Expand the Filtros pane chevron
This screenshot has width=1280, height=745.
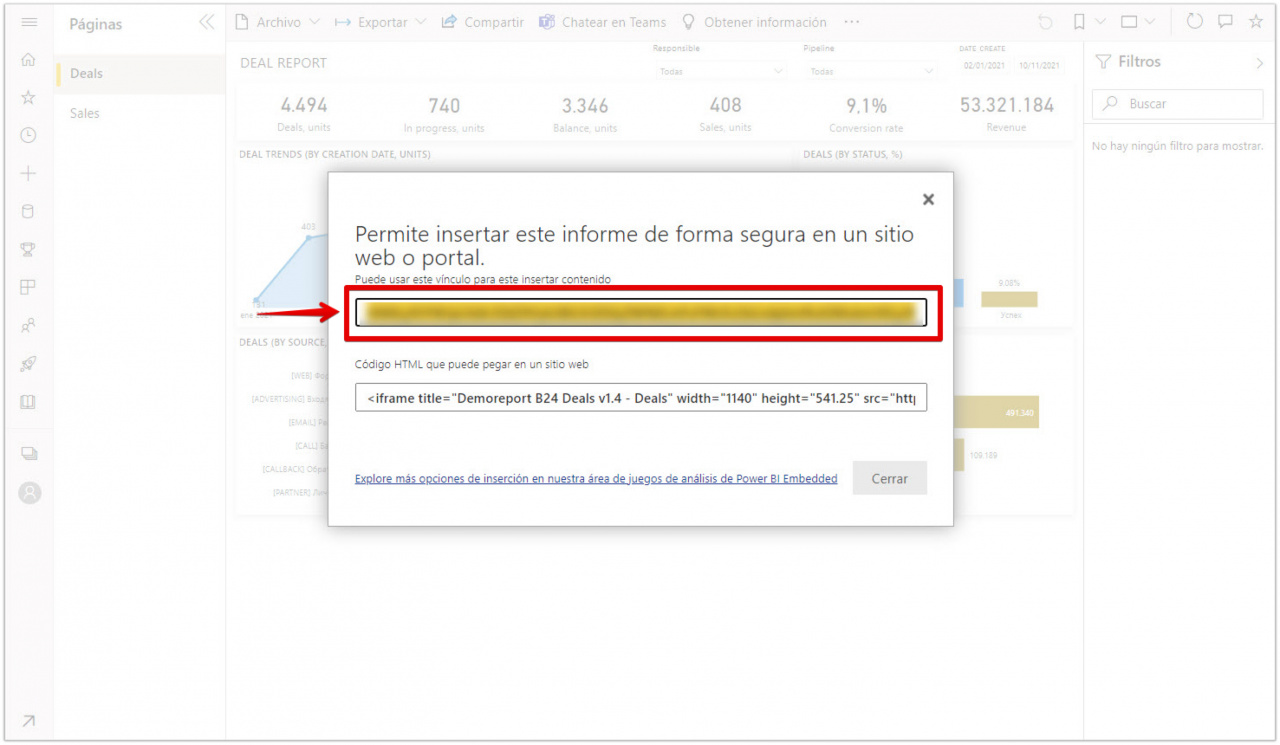point(1259,63)
